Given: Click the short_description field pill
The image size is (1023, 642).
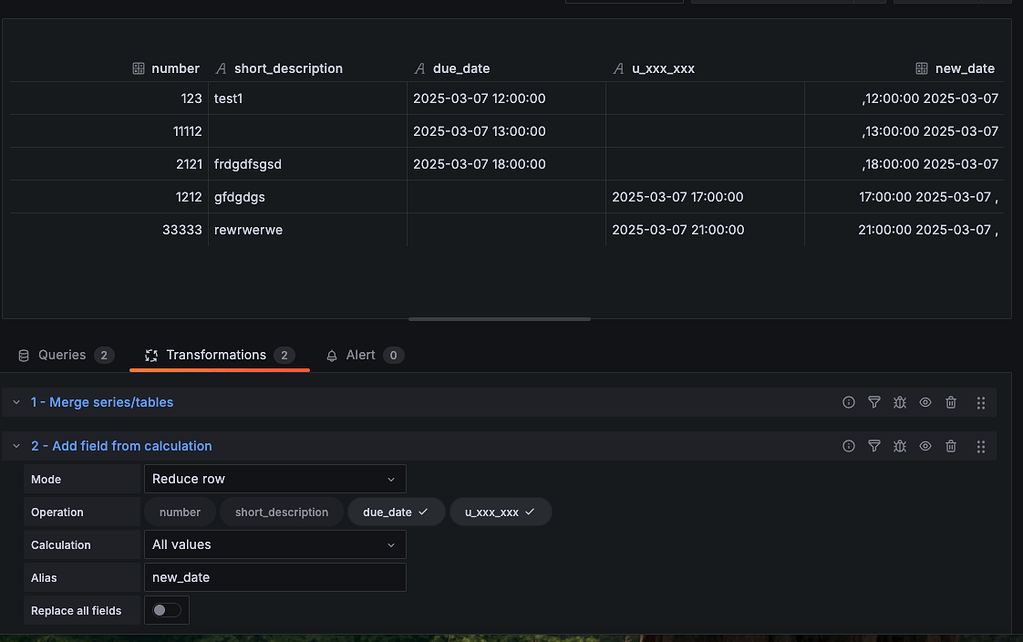Looking at the screenshot, I should (x=281, y=511).
